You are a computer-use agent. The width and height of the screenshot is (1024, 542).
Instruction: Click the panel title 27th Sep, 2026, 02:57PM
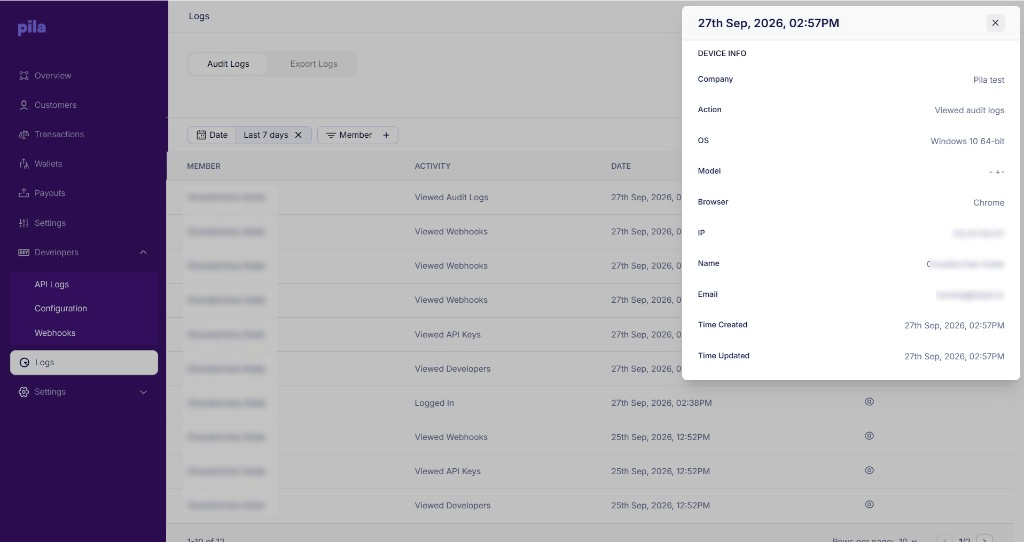click(x=768, y=23)
